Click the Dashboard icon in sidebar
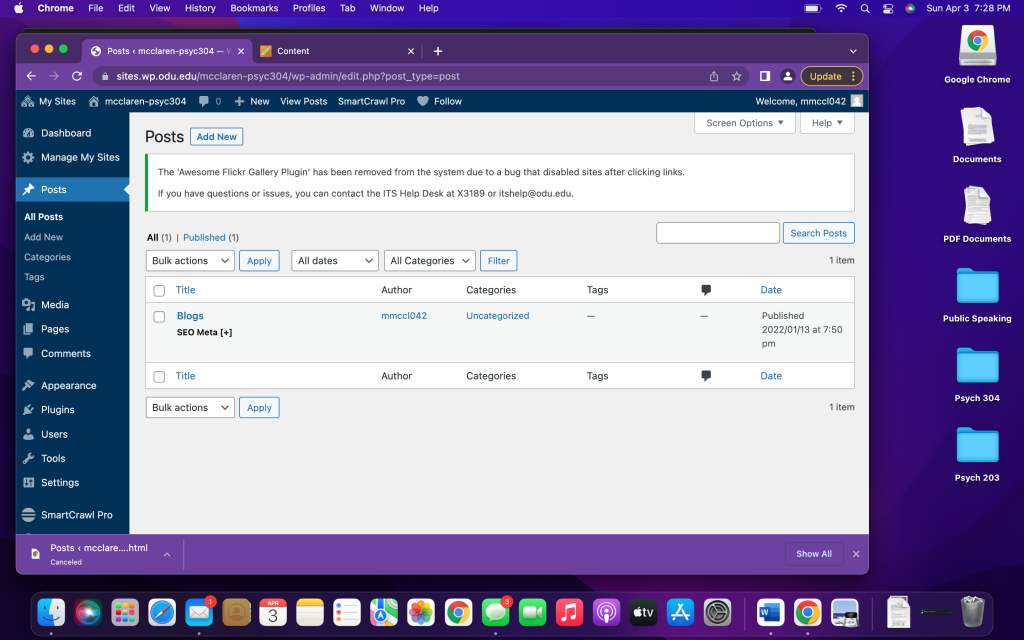 pos(28,133)
